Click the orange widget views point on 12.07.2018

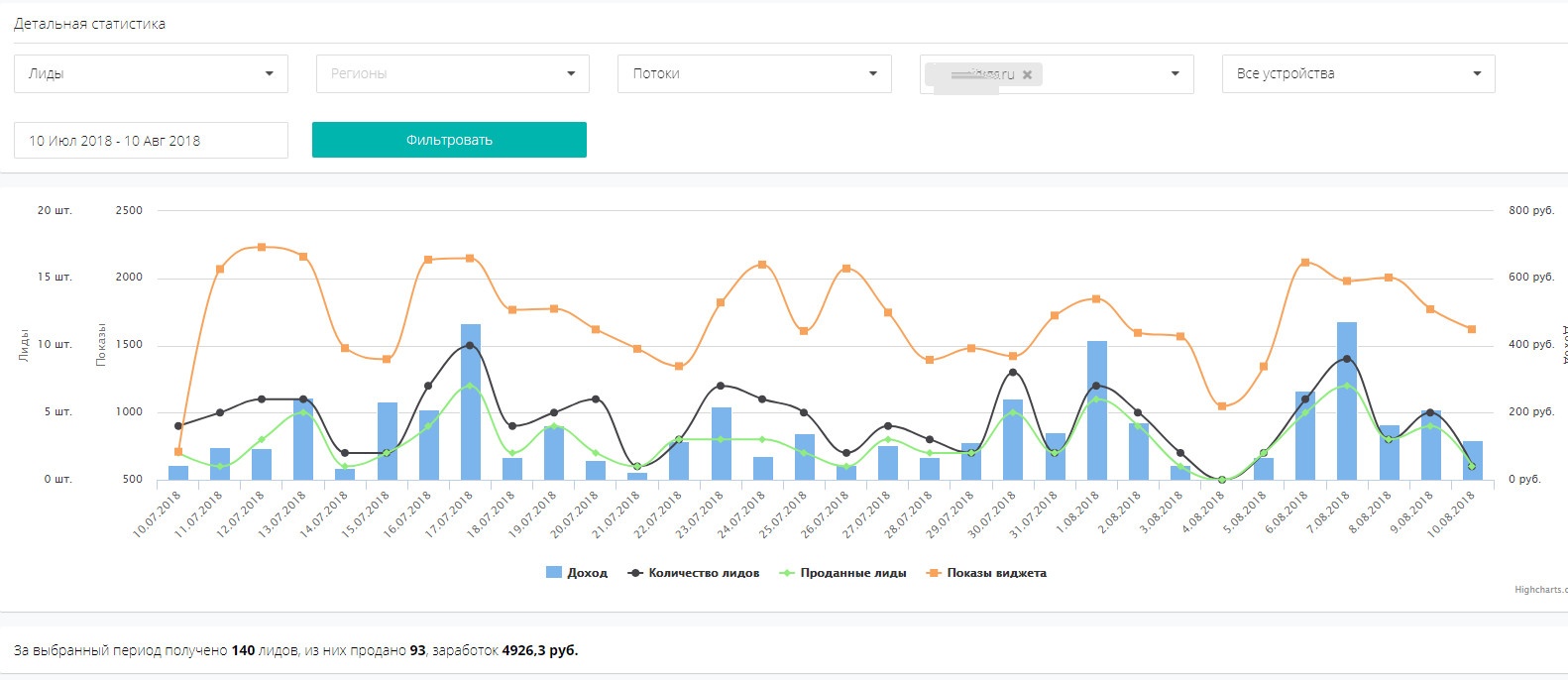262,247
